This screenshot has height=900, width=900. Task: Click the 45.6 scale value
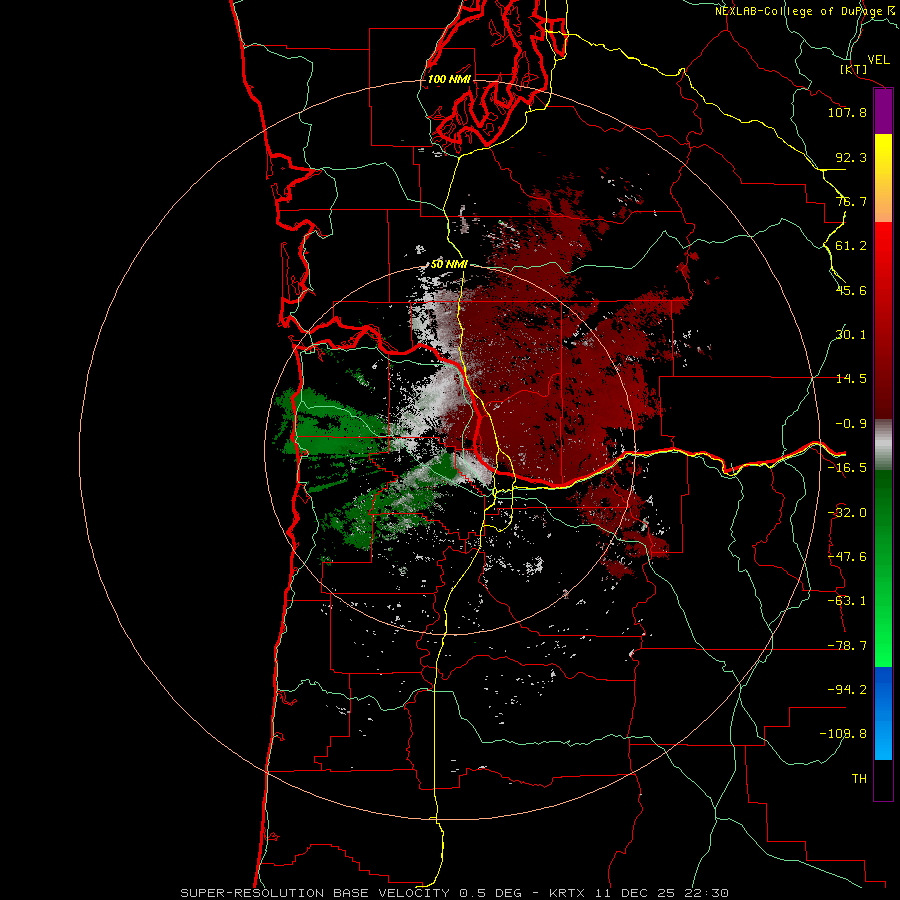click(x=851, y=290)
